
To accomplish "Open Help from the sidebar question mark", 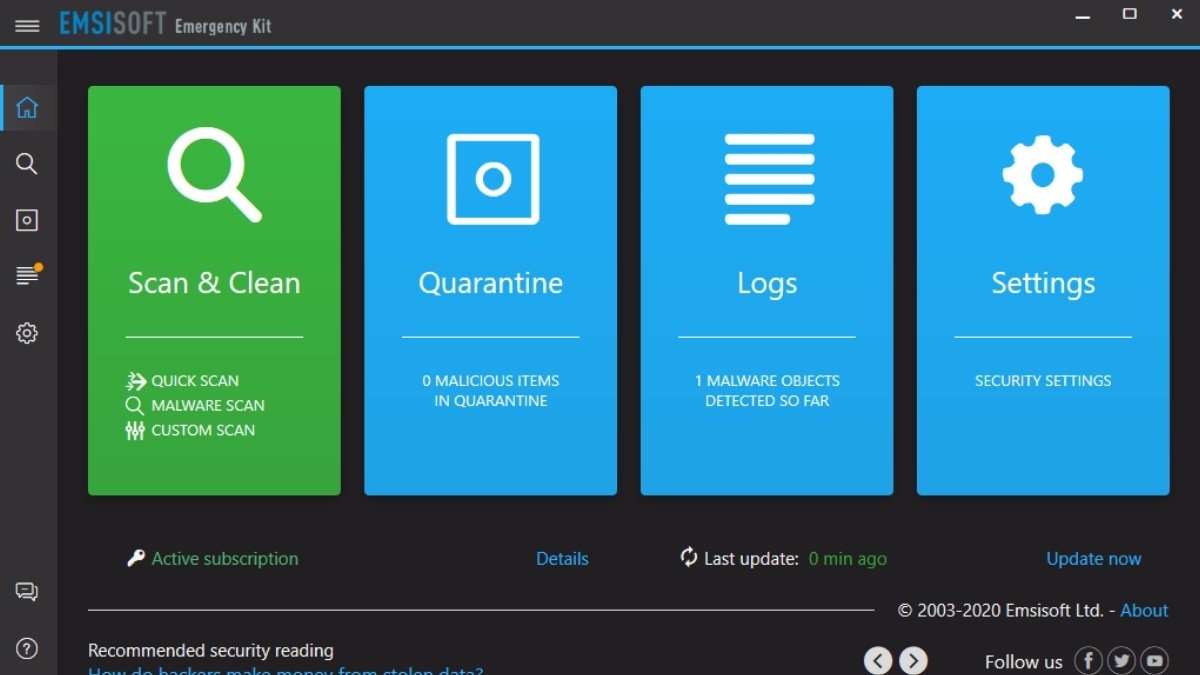I will pyautogui.click(x=27, y=649).
